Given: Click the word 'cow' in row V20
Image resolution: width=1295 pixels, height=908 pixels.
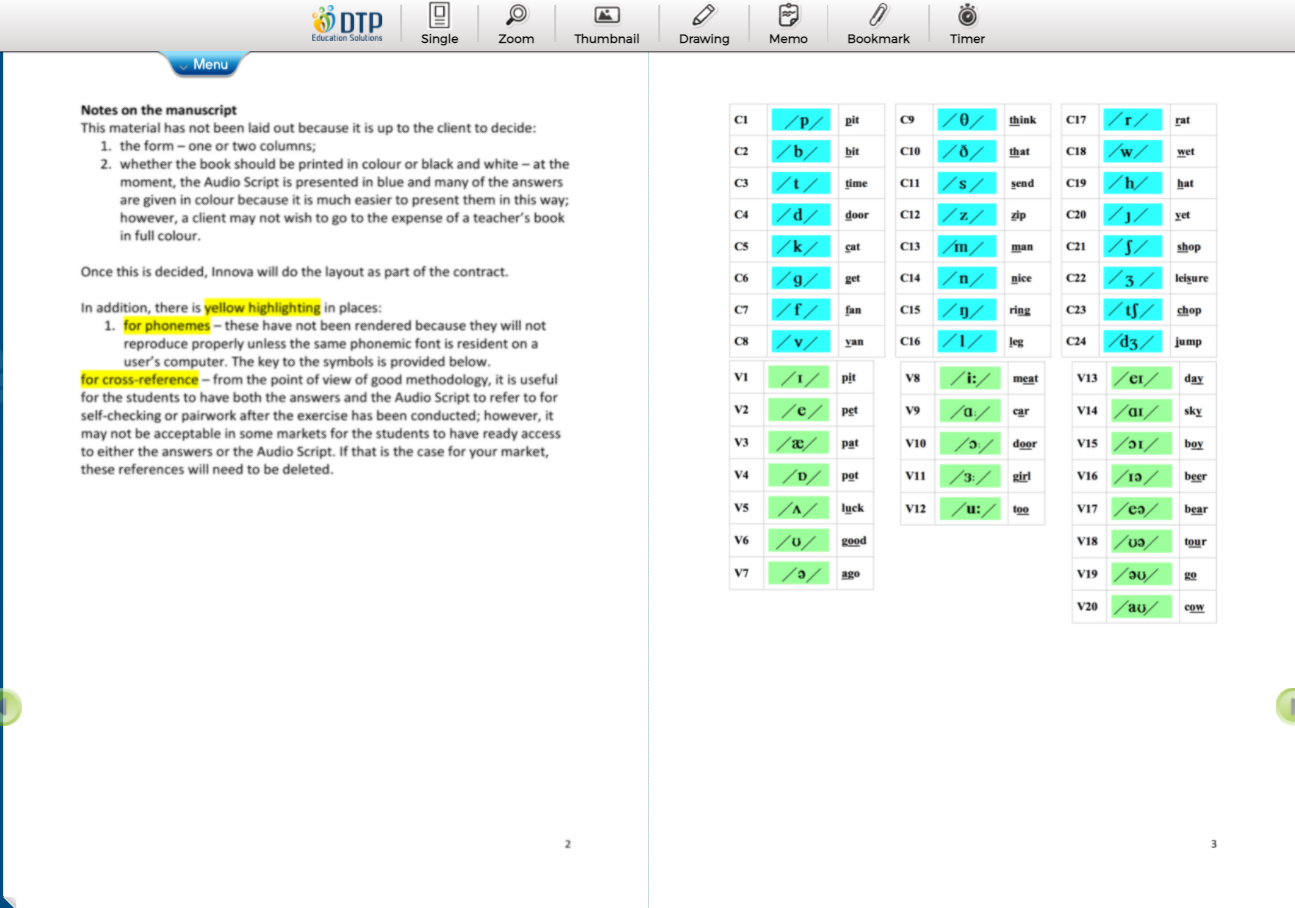Looking at the screenshot, I should 1194,607.
